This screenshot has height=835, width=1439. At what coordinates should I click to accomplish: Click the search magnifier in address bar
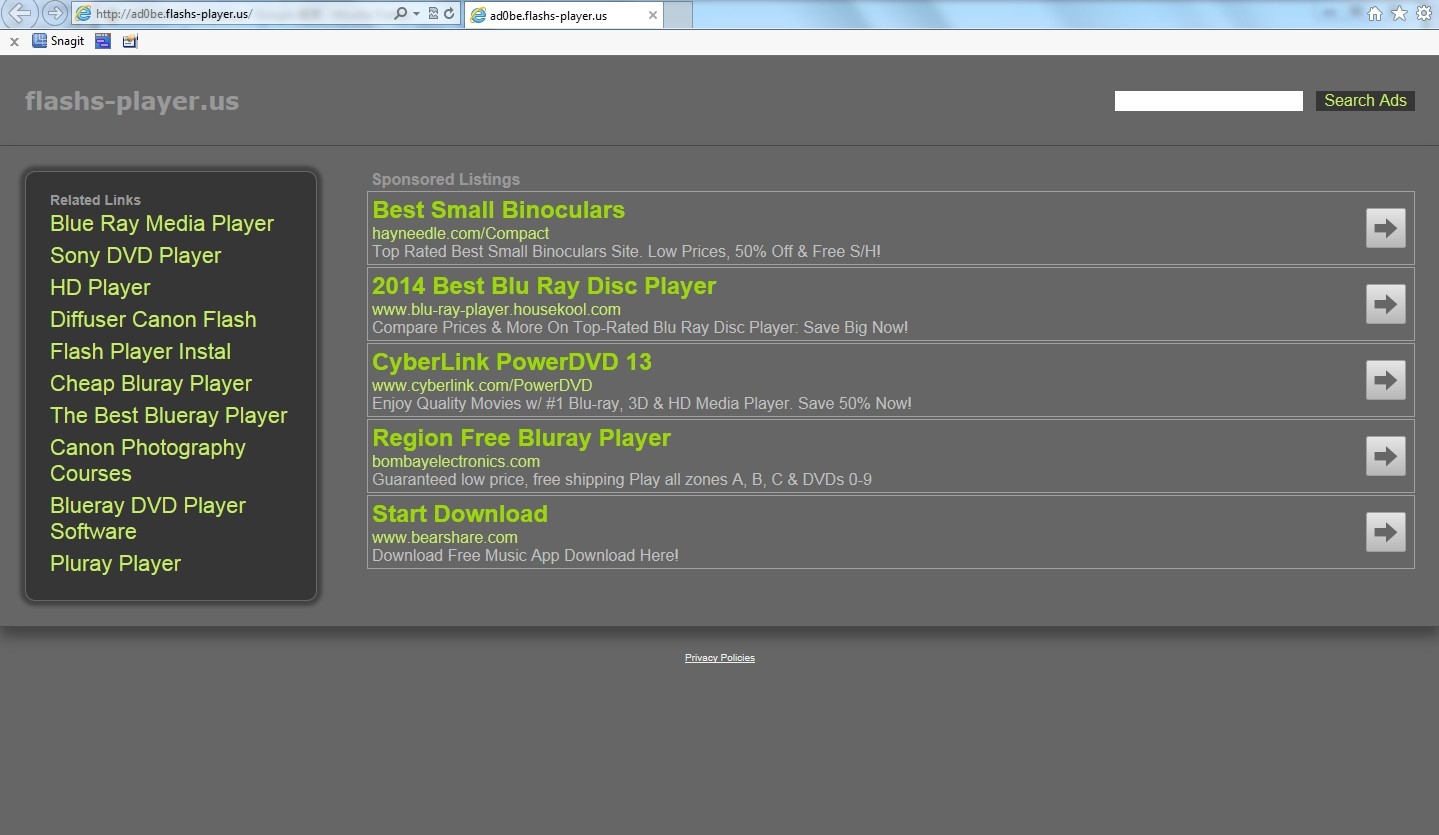(400, 14)
